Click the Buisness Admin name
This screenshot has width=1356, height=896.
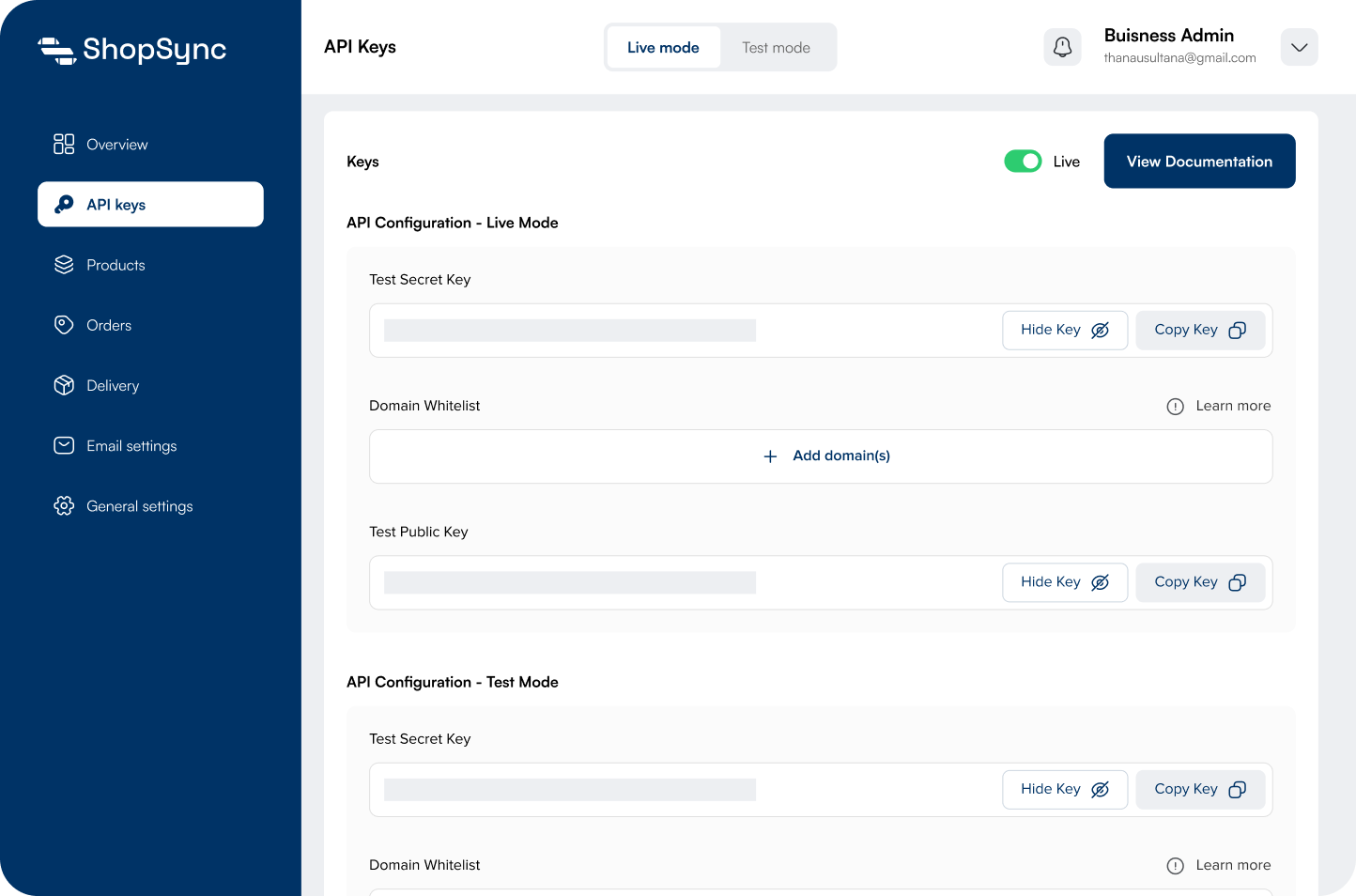coord(1169,36)
